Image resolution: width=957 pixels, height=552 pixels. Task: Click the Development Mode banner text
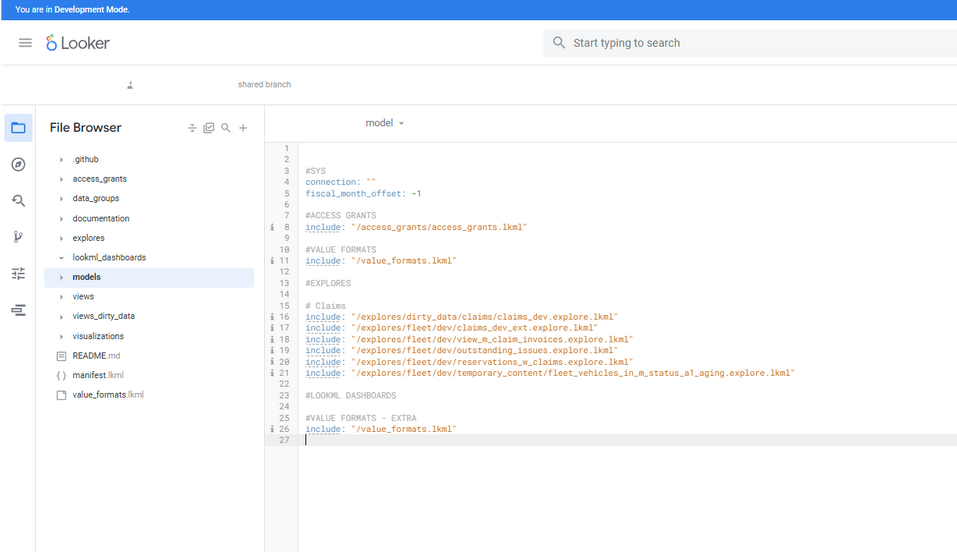pos(72,10)
